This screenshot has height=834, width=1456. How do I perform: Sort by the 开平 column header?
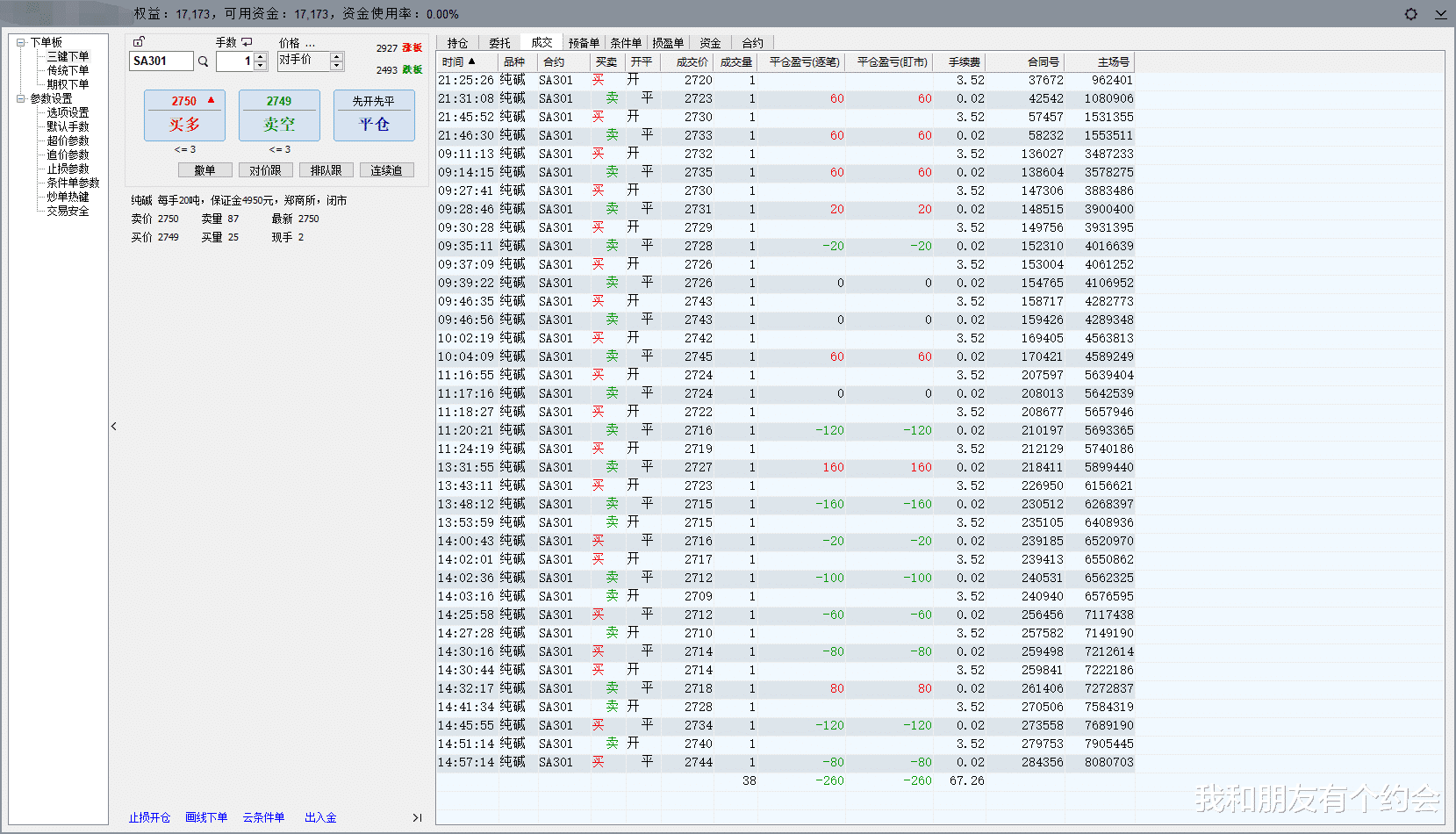[642, 61]
